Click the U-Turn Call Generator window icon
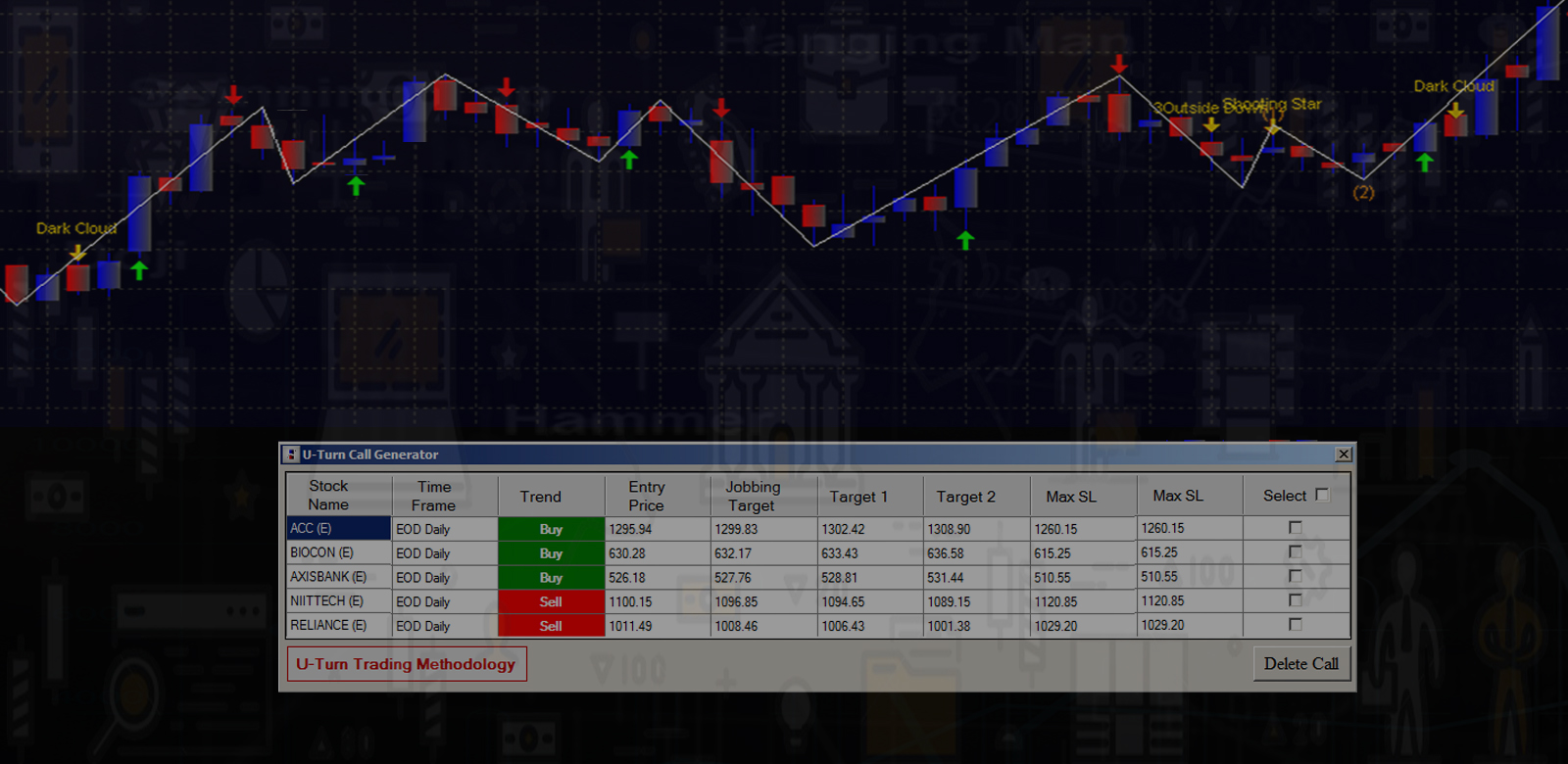1568x764 pixels. point(291,454)
